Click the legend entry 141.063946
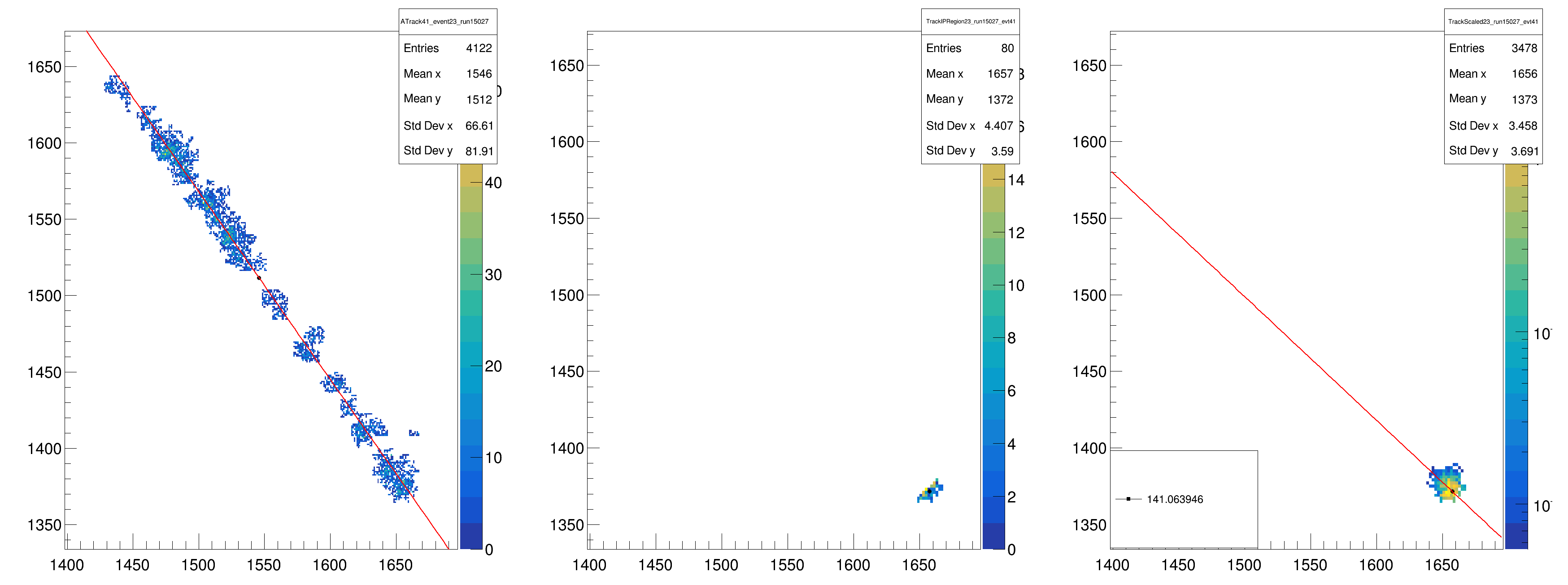Image resolution: width=1568 pixels, height=585 pixels. coord(1174,499)
